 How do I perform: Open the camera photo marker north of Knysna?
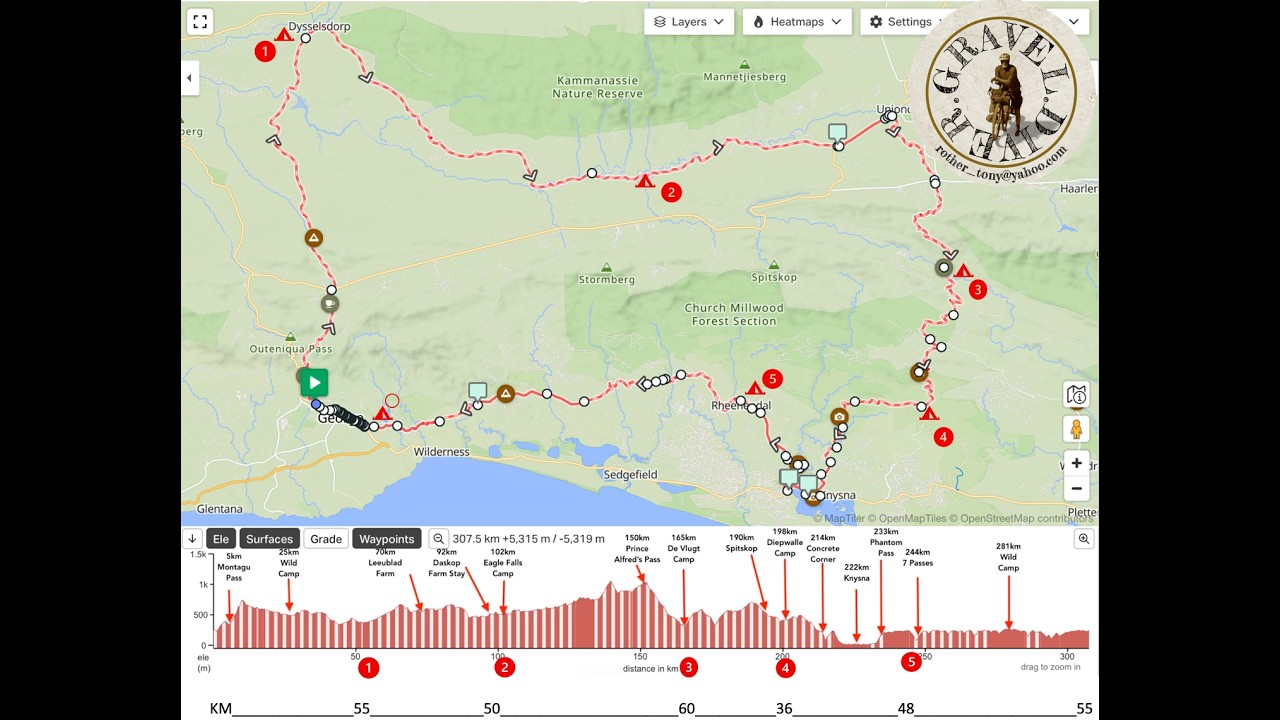click(x=839, y=416)
